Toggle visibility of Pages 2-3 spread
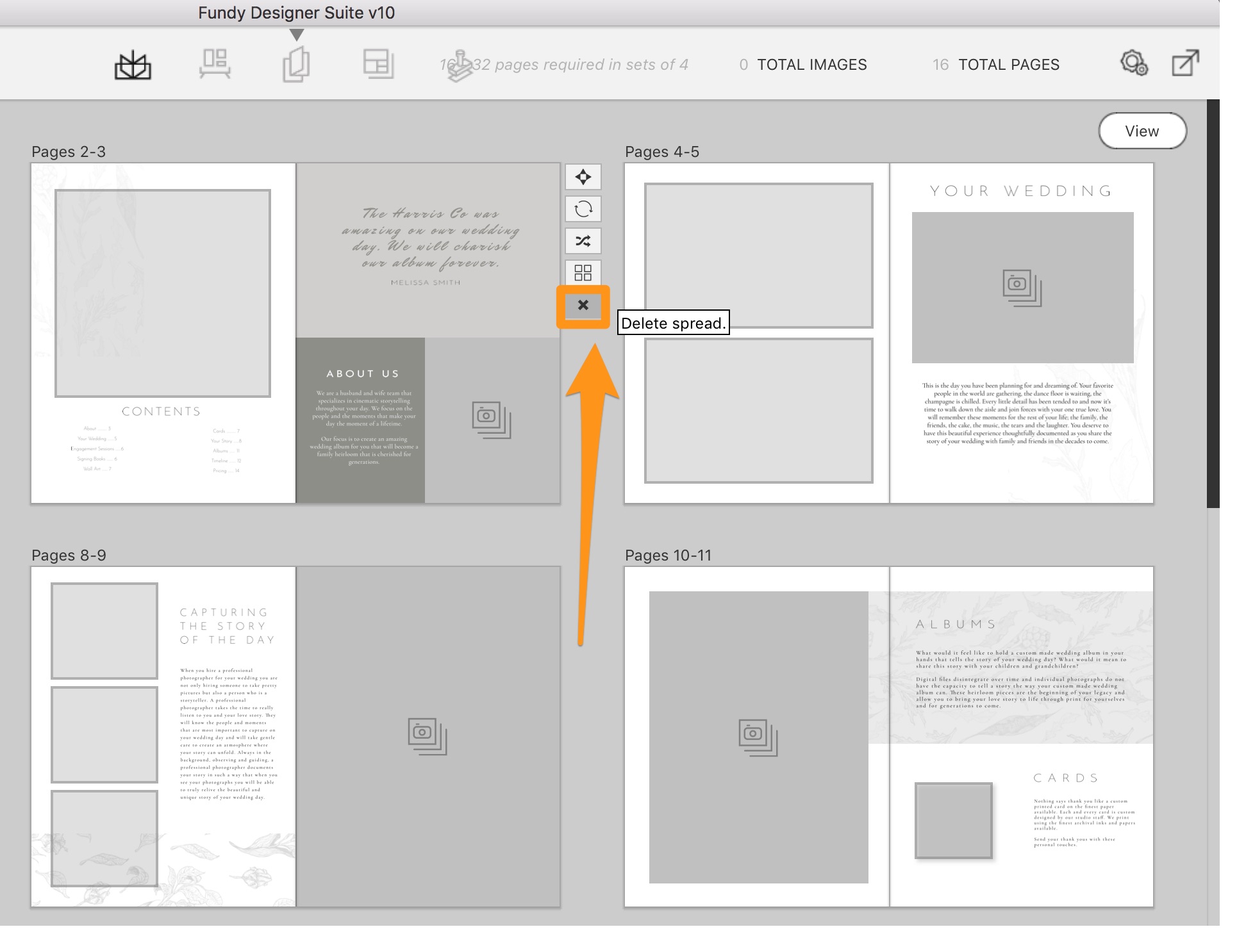The width and height of the screenshot is (1246, 952). click(582, 272)
